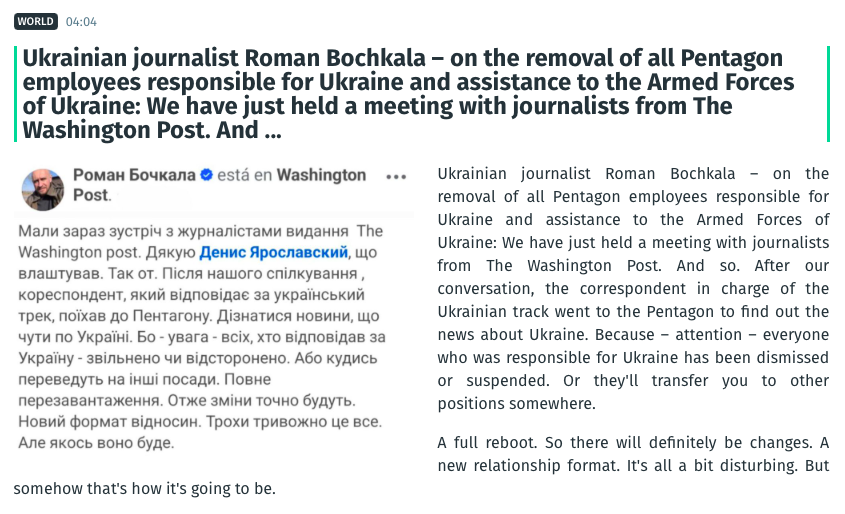Open the three-dot post options menu
This screenshot has height=514, width=845.
(396, 177)
